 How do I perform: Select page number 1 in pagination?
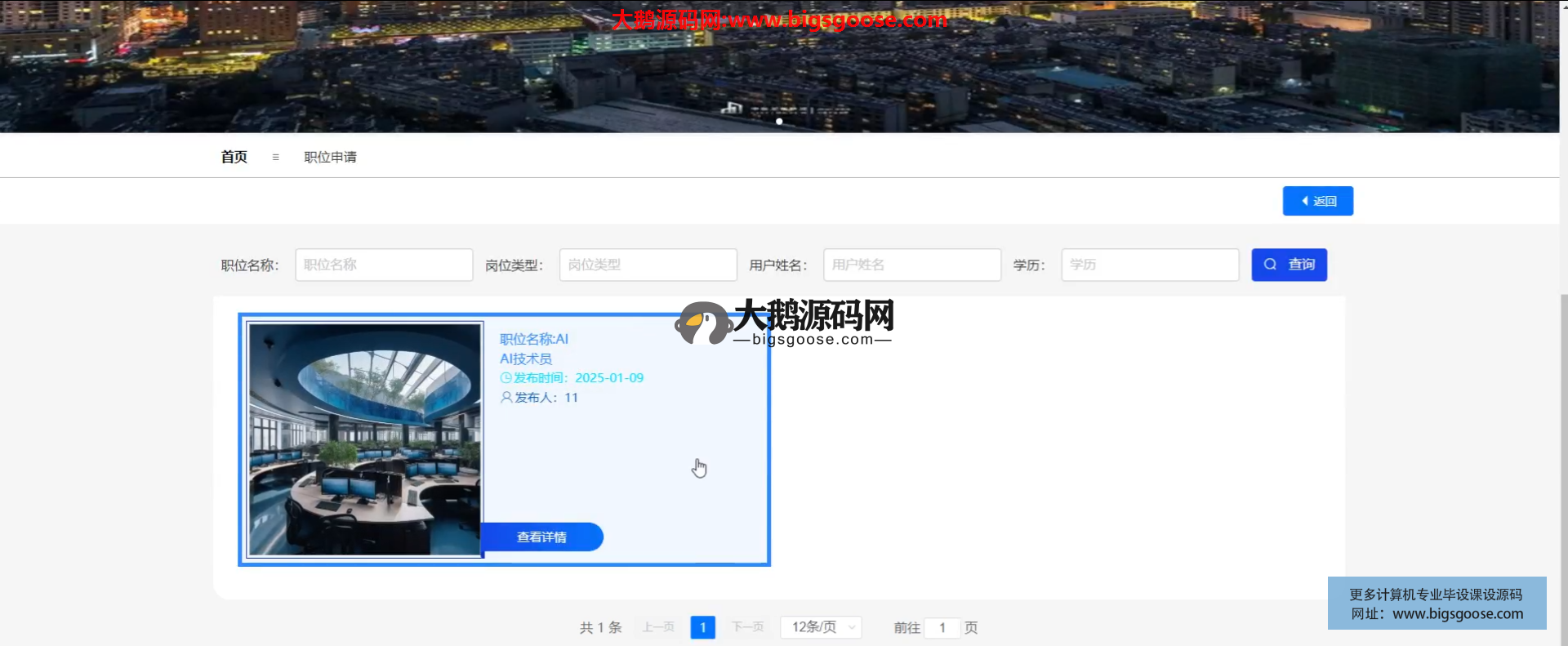(702, 627)
